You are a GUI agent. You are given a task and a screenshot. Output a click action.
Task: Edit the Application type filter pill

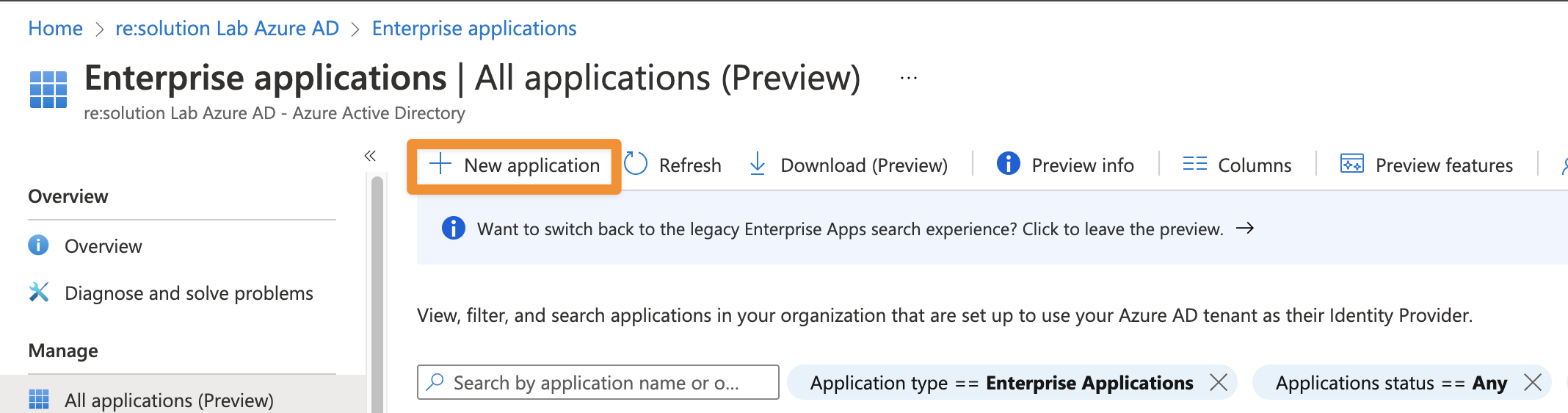click(1001, 383)
